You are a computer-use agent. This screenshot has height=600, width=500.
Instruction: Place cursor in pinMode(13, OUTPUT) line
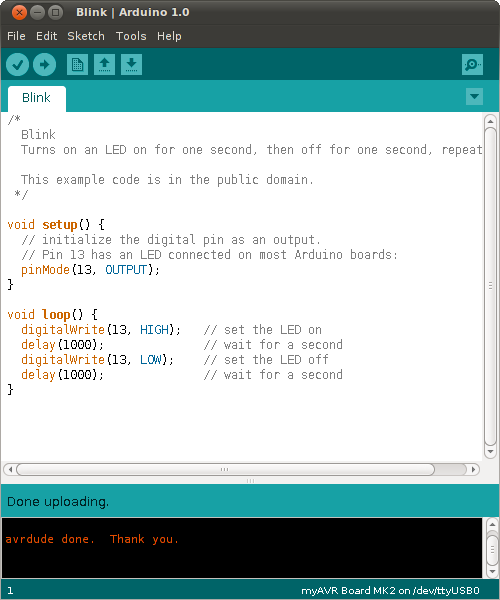[x=90, y=270]
